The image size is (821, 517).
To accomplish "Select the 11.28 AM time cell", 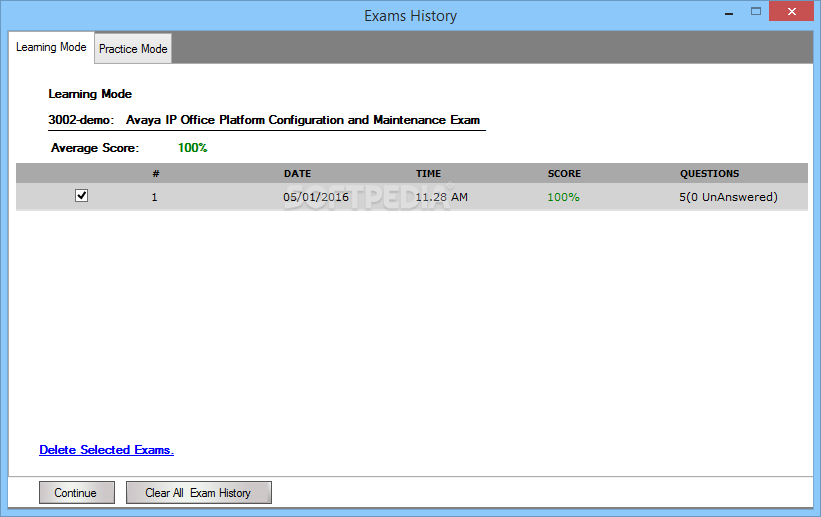I will pos(441,197).
